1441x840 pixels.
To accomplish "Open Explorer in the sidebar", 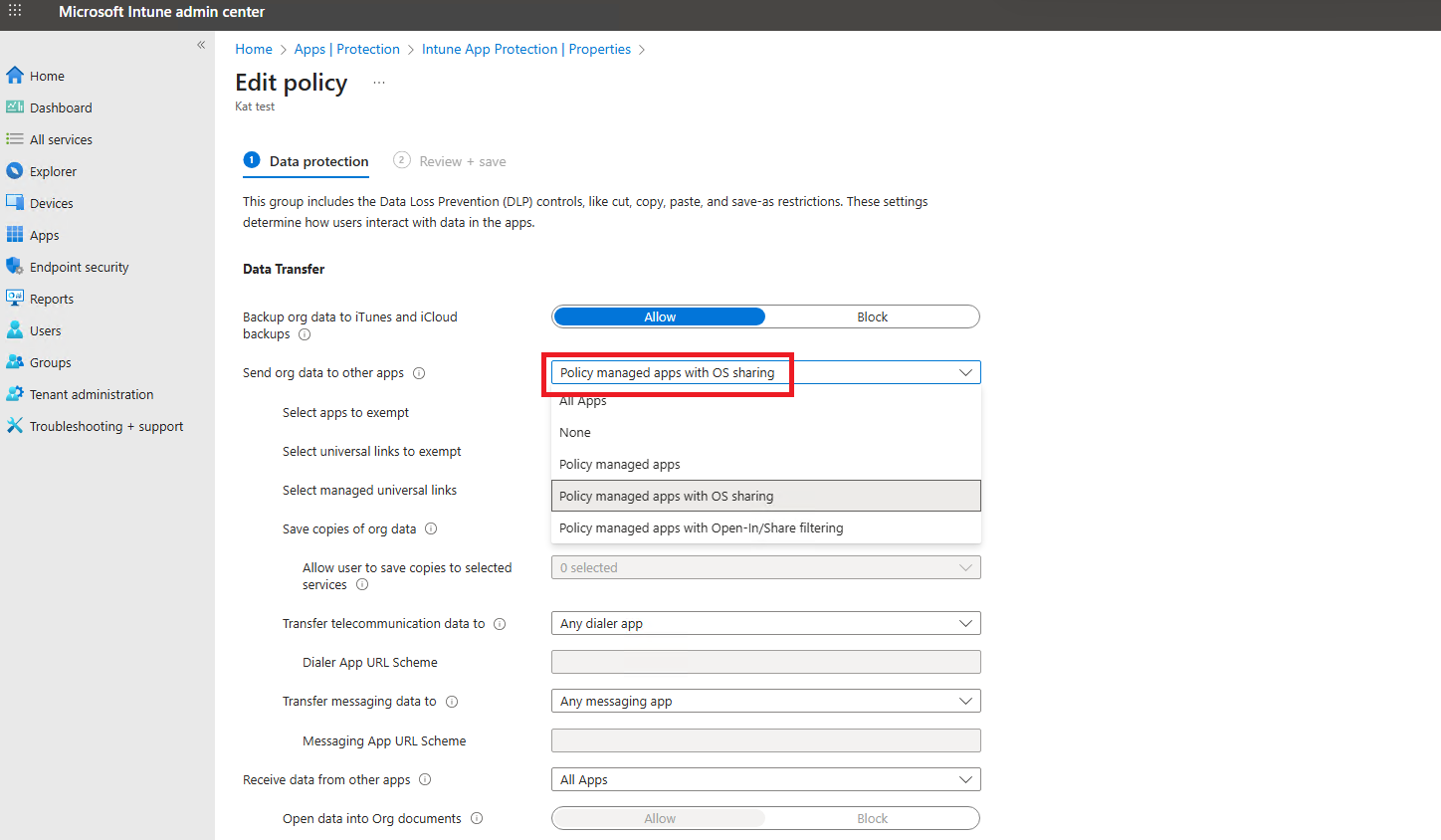I will point(53,171).
